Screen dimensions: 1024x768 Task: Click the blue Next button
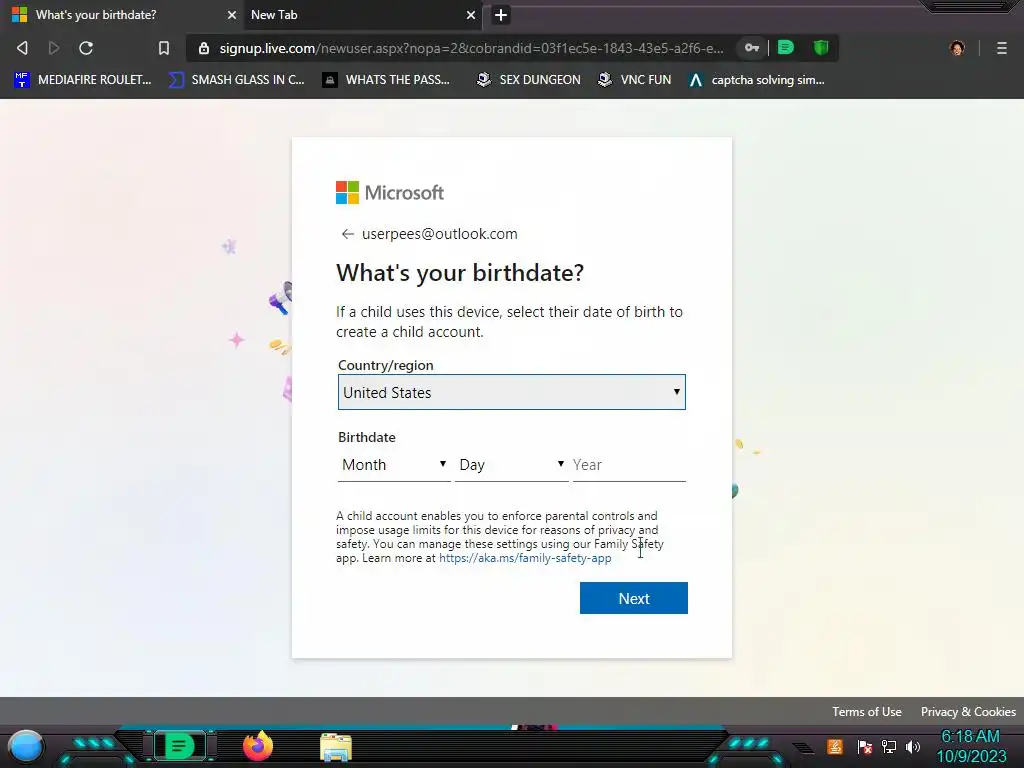633,598
